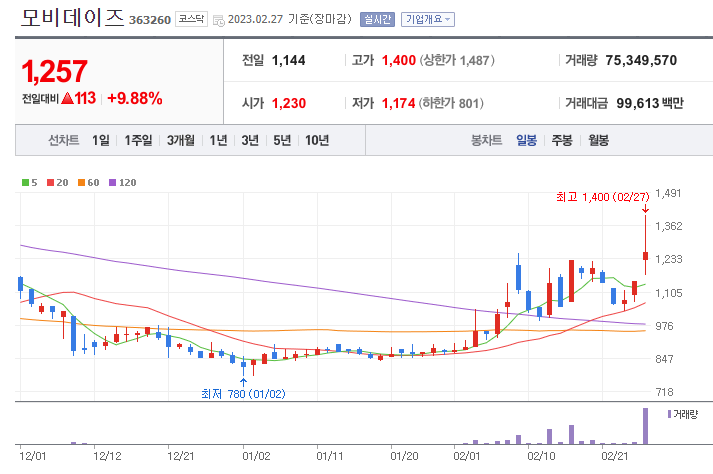Image resolution: width=713 pixels, height=474 pixels.
Task: Click the 전일 value 1,144
Action: click(x=288, y=61)
